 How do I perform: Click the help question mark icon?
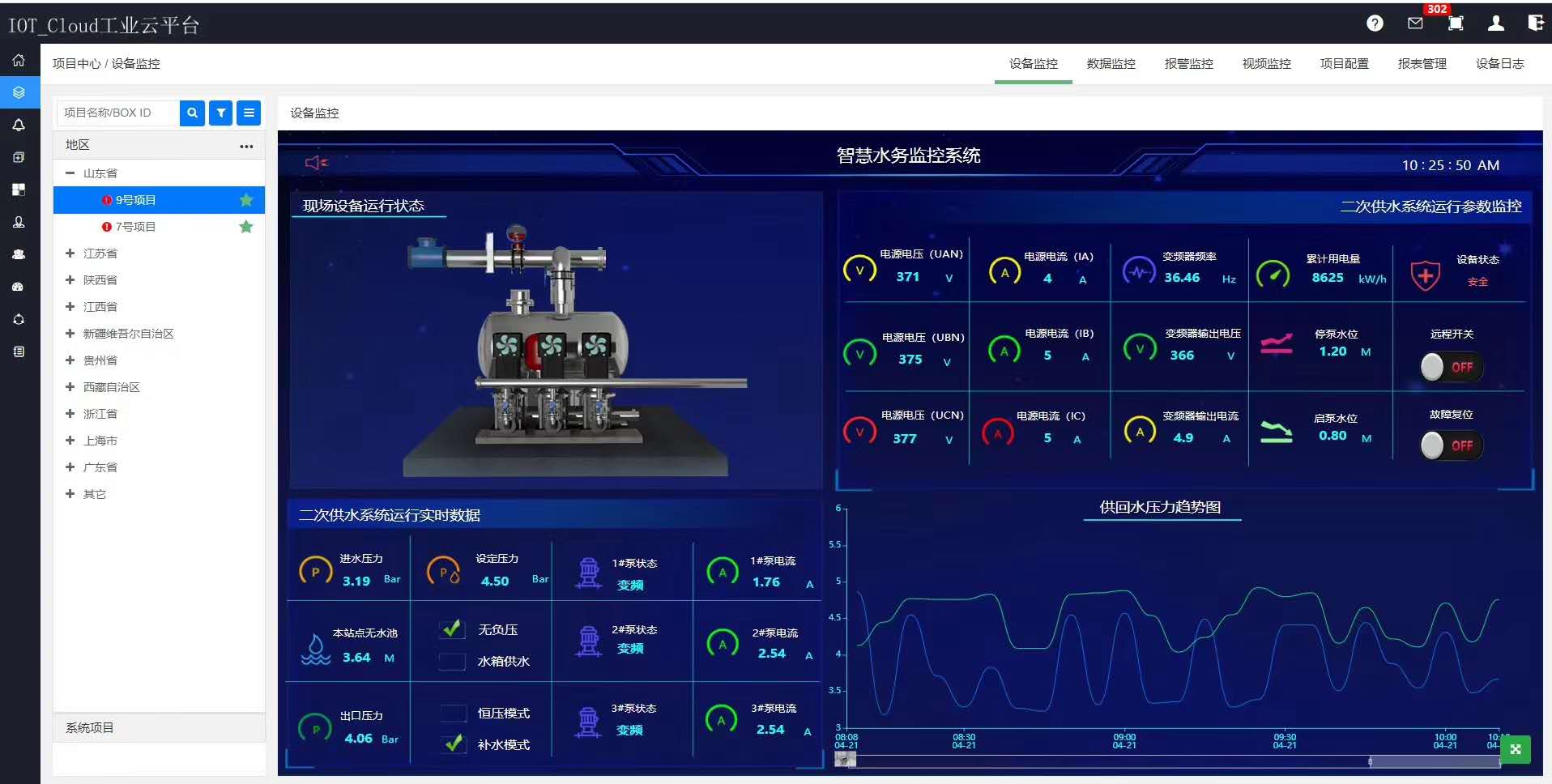pyautogui.click(x=1375, y=23)
